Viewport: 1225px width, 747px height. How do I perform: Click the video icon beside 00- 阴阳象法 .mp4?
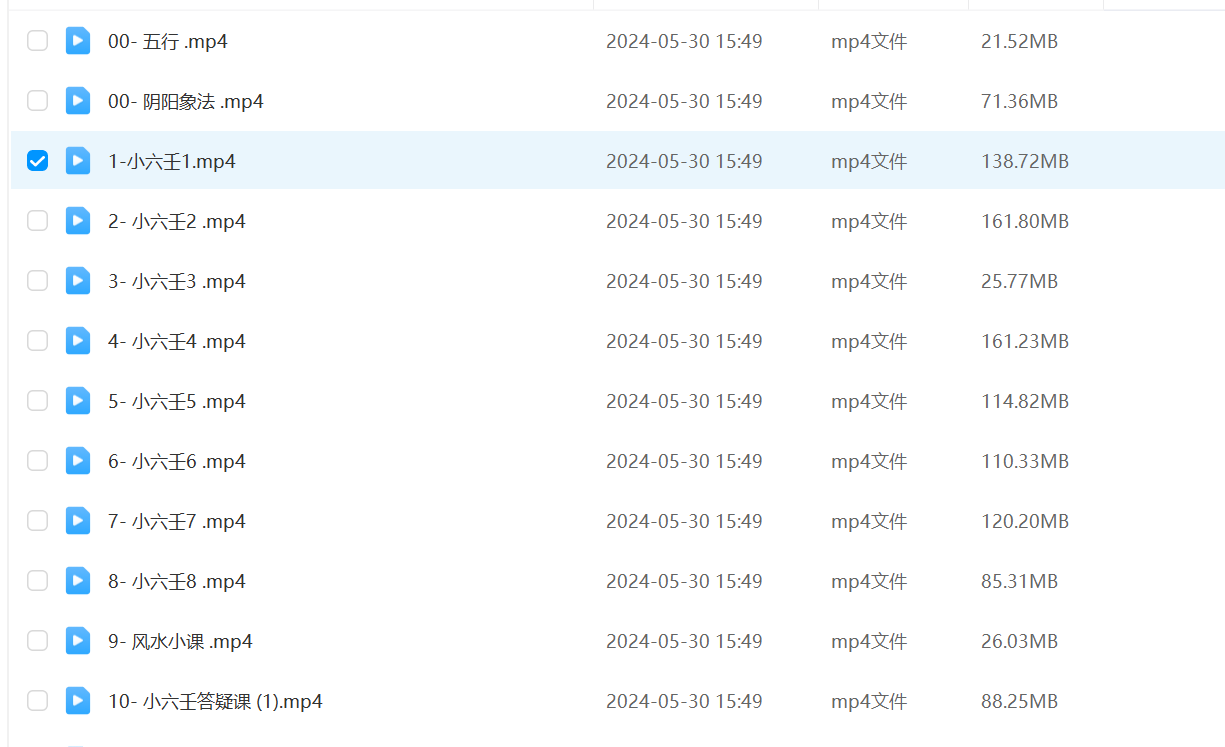pos(78,101)
